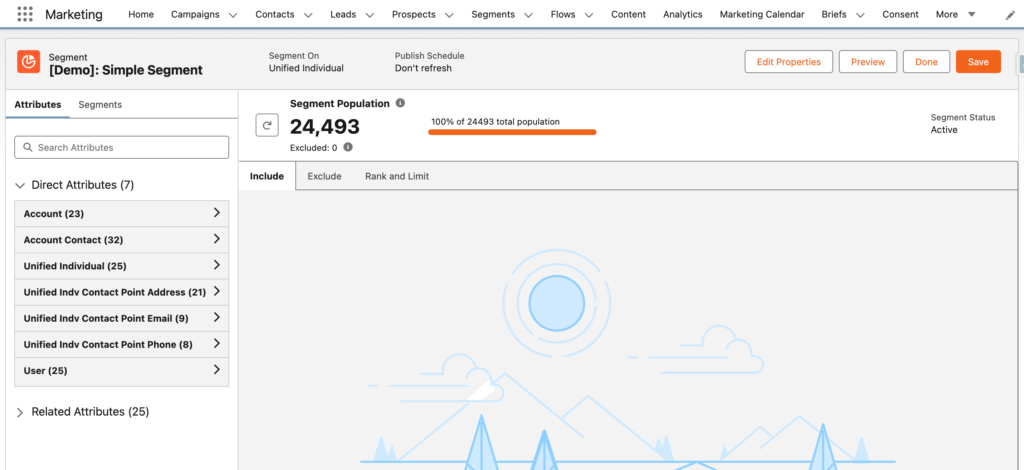Image resolution: width=1024 pixels, height=470 pixels.
Task: Switch to the Rank and Limit tab
Action: [397, 176]
